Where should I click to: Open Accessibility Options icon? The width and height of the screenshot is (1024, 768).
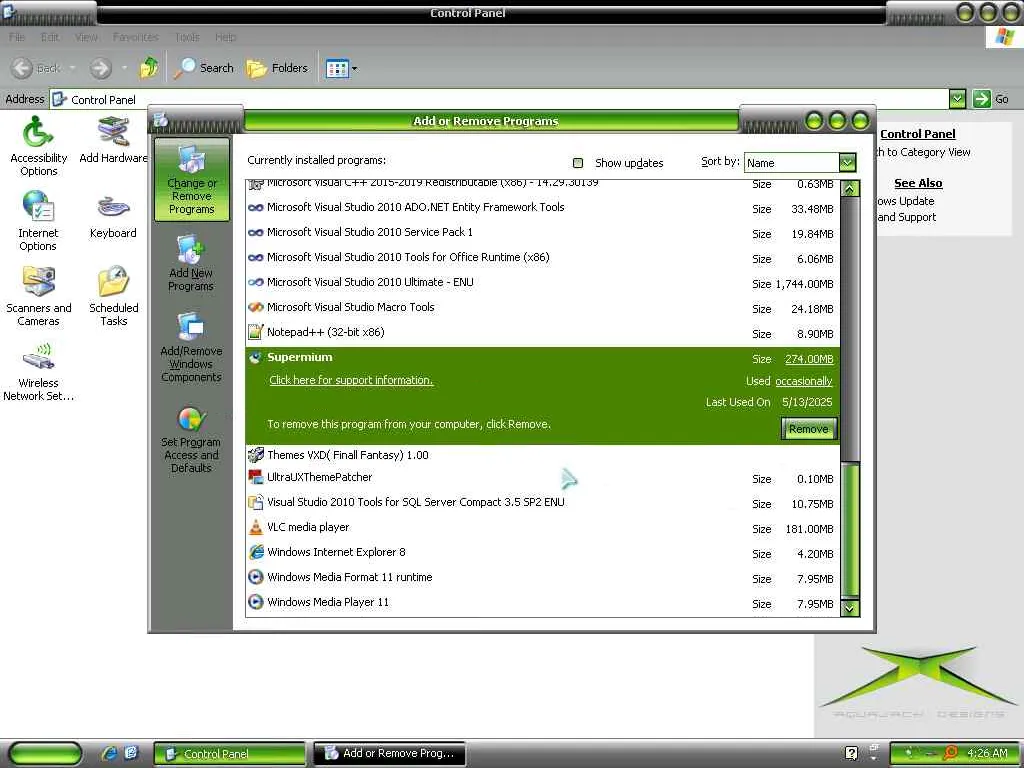(38, 146)
